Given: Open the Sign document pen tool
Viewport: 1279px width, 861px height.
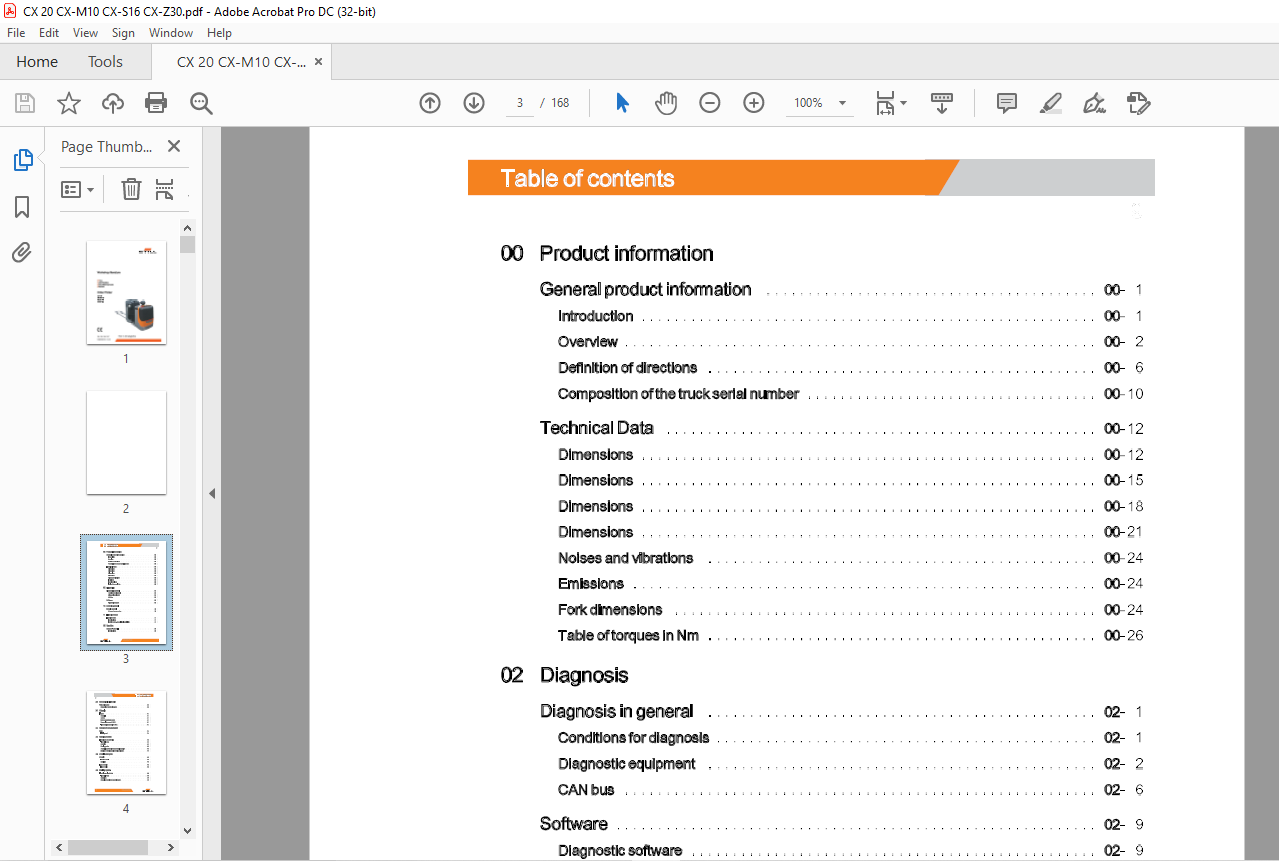Looking at the screenshot, I should click(1094, 103).
